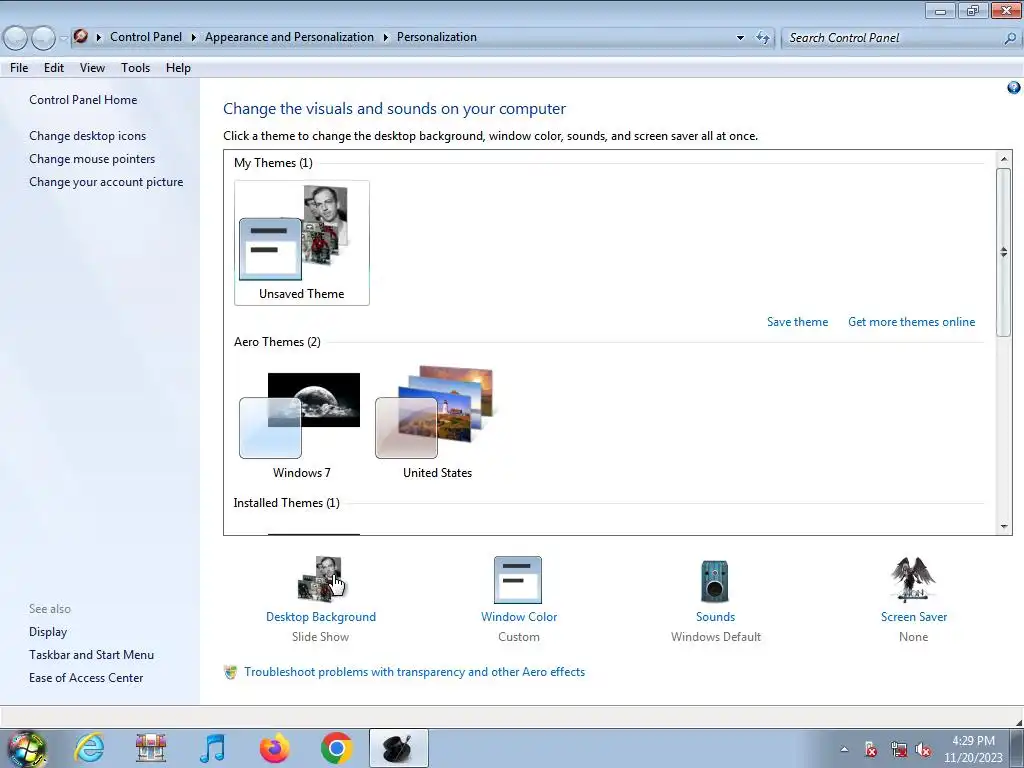Open the Help menu

[x=178, y=68]
